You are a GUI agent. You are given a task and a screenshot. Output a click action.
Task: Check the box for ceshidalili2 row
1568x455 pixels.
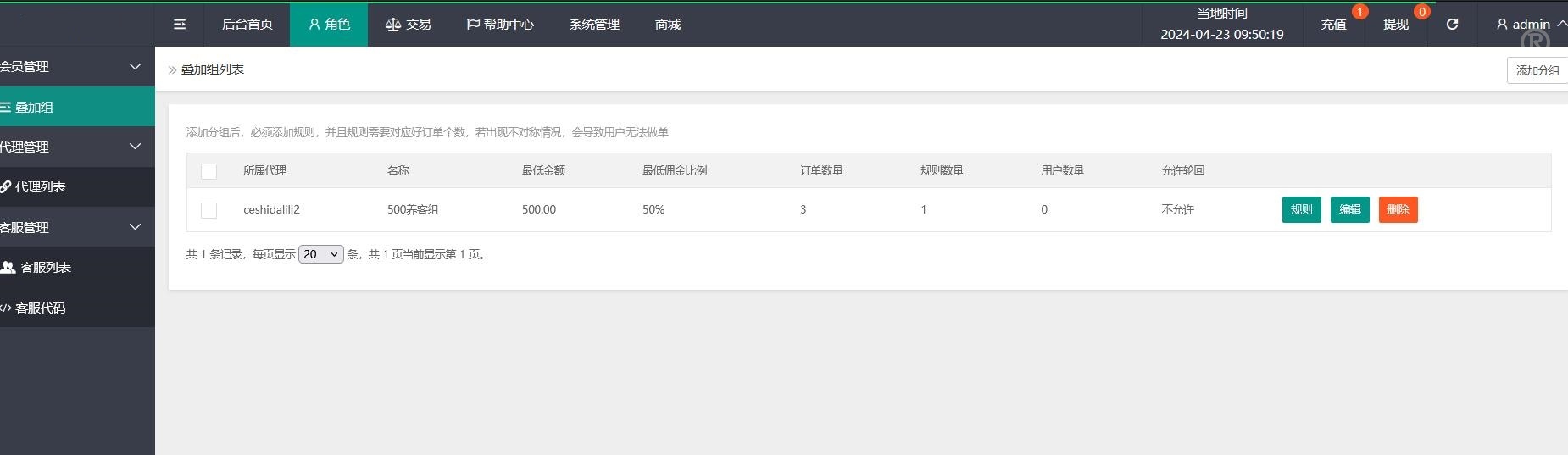coord(209,210)
